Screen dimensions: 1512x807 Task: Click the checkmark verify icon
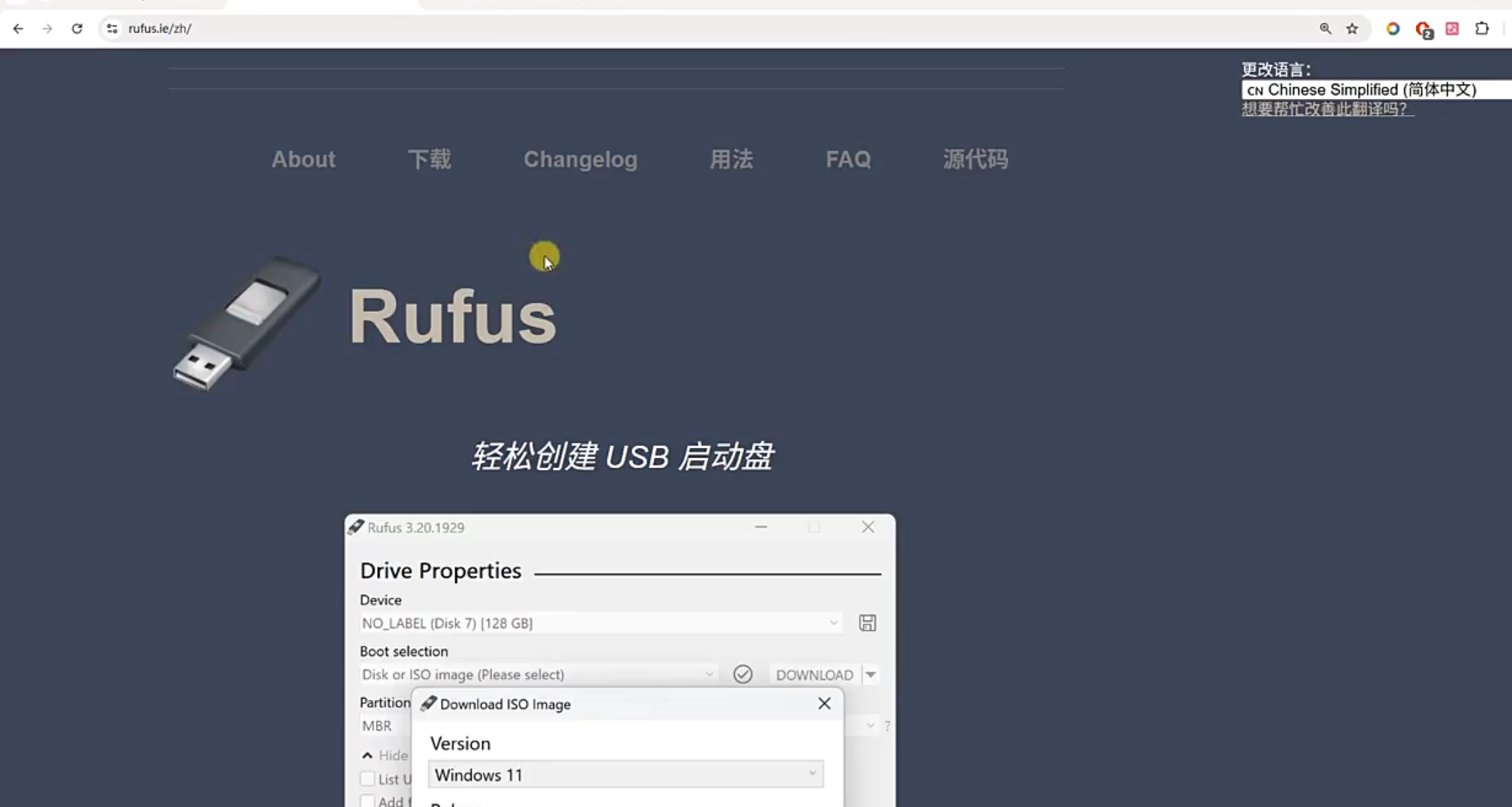click(x=742, y=674)
